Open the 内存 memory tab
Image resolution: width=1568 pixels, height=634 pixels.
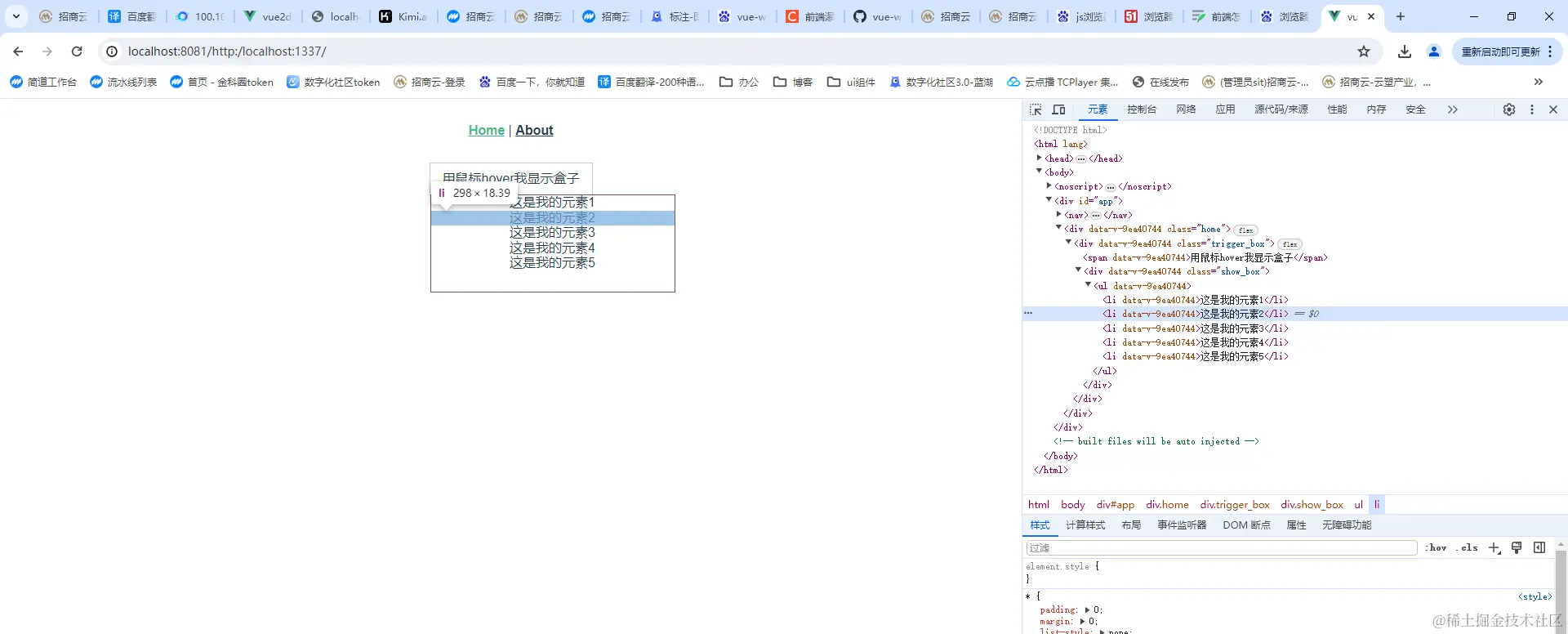pos(1376,109)
